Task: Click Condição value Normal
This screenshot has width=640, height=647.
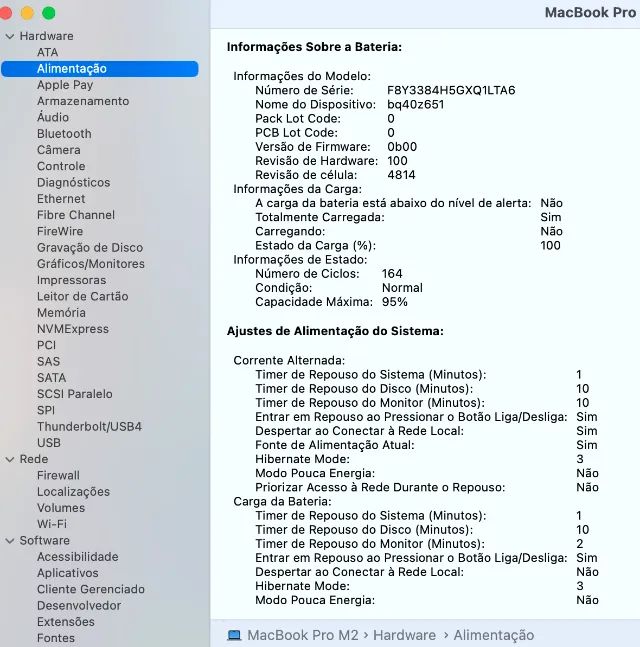Action: (402, 288)
